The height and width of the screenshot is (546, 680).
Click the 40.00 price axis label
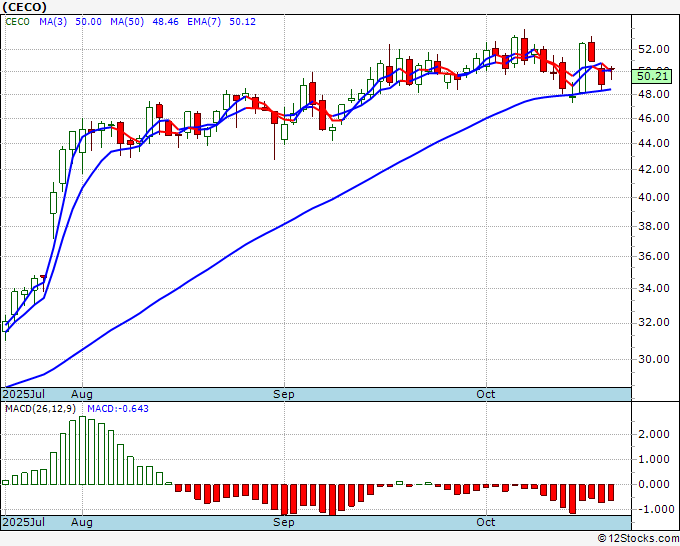coord(654,197)
